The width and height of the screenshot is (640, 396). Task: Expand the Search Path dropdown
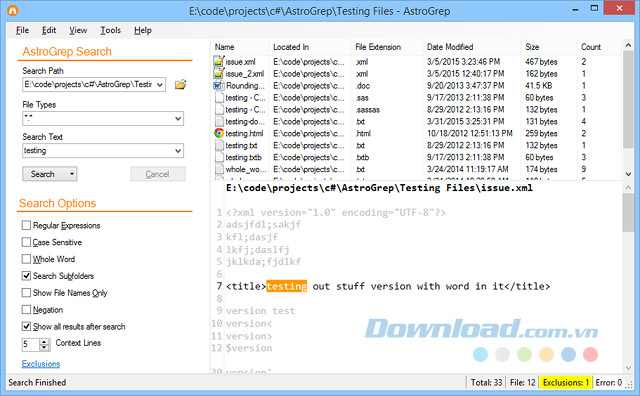point(160,85)
